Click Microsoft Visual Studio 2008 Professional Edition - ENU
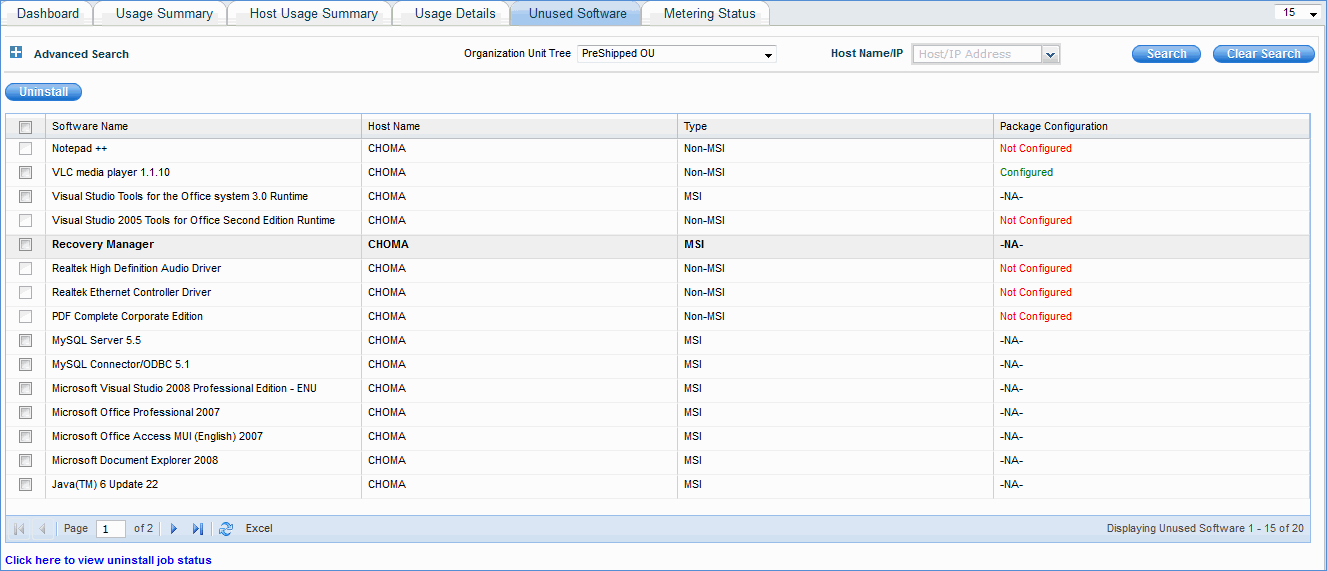The image size is (1327, 571). [x=184, y=388]
